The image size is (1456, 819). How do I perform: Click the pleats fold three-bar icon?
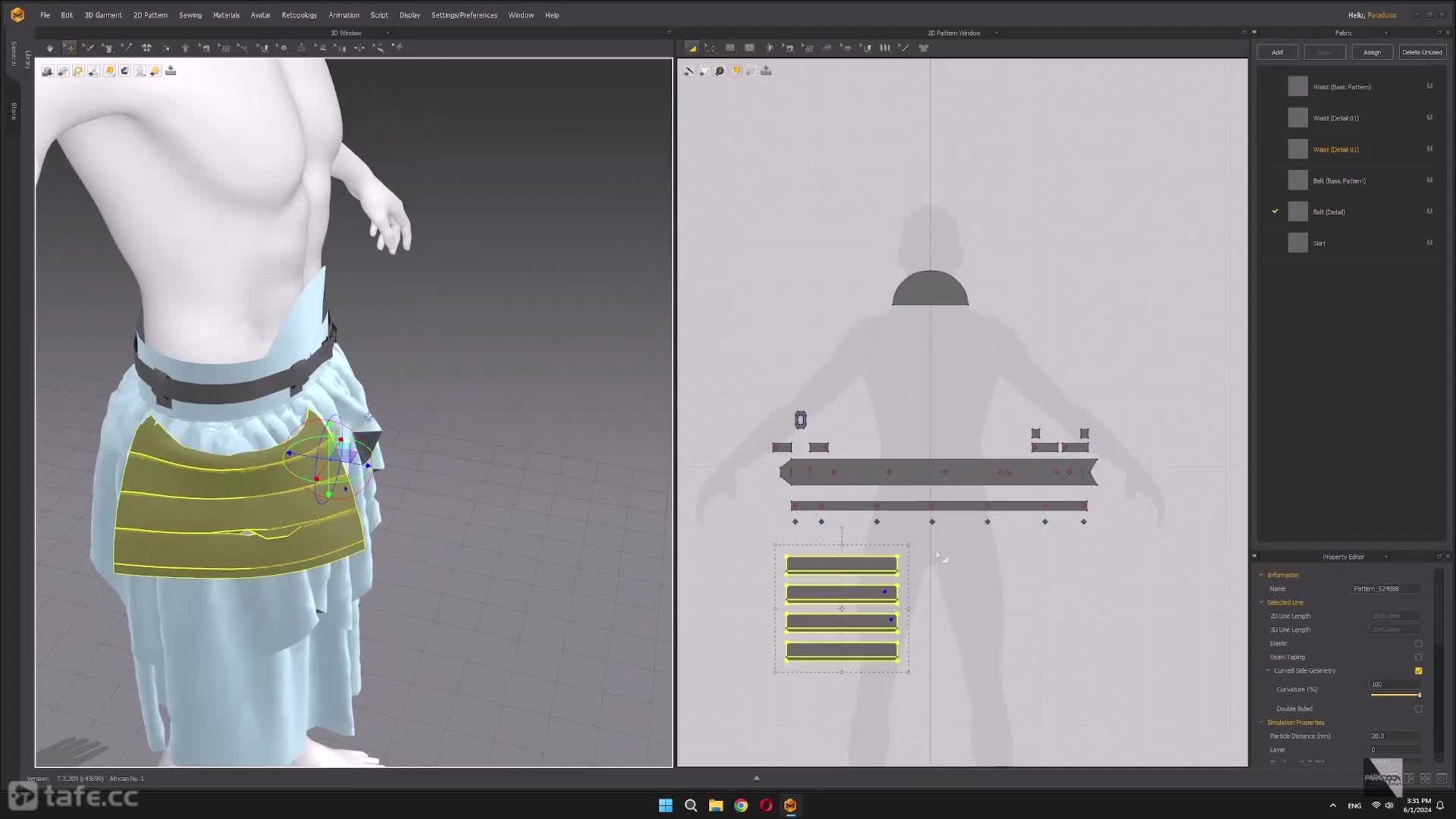click(x=885, y=48)
